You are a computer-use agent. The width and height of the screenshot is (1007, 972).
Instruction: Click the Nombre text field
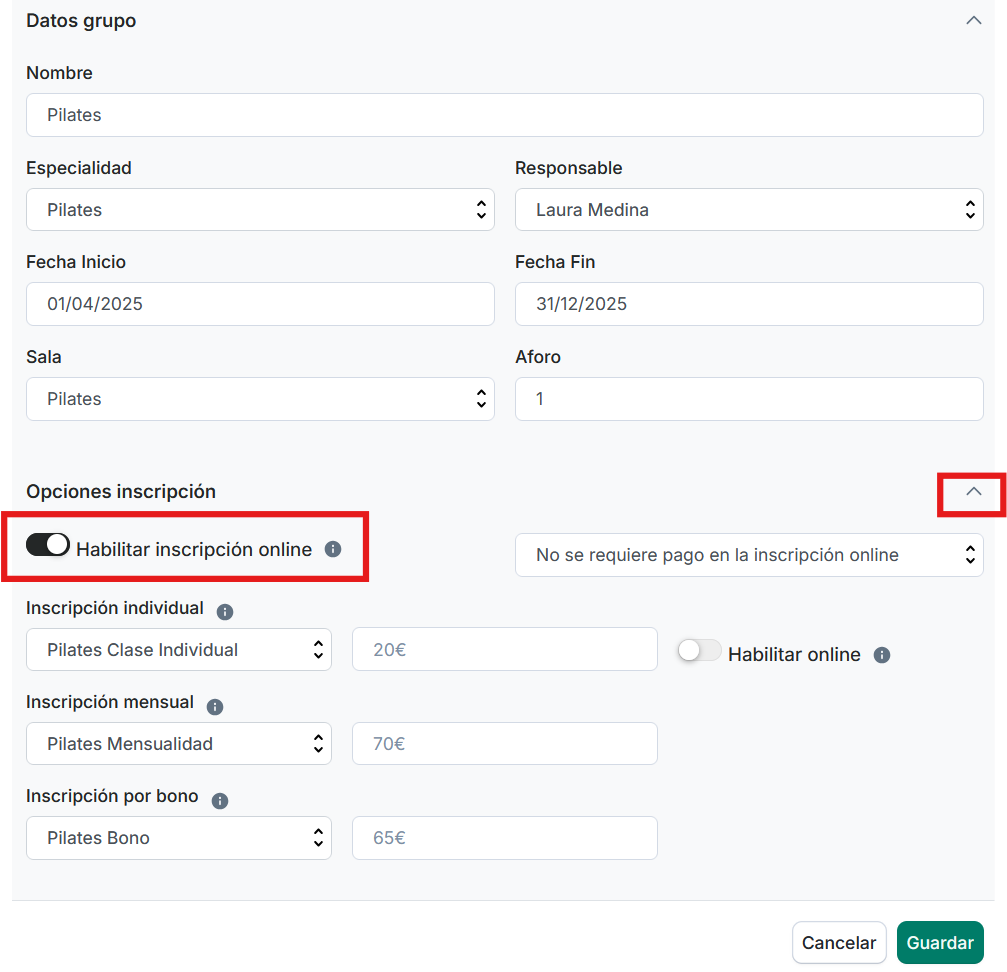point(504,115)
